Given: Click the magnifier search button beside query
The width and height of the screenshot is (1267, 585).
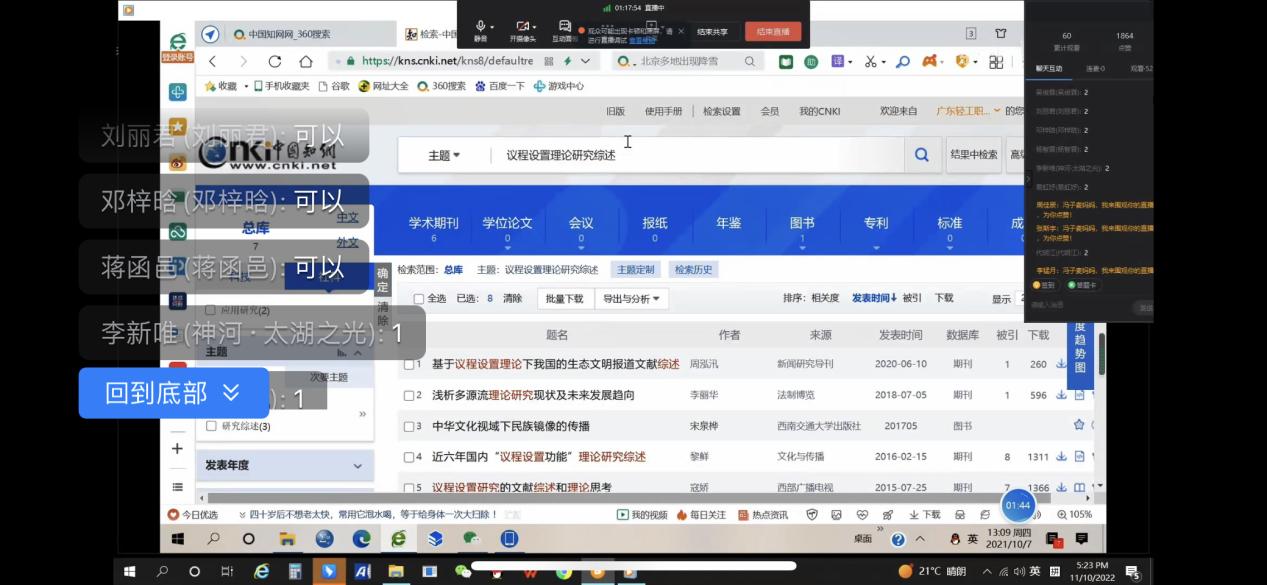Looking at the screenshot, I should pyautogui.click(x=921, y=155).
